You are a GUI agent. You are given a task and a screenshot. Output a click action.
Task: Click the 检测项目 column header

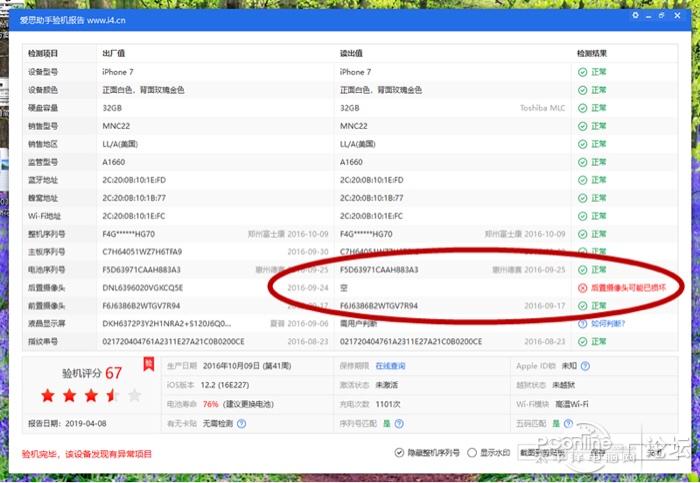(x=43, y=54)
